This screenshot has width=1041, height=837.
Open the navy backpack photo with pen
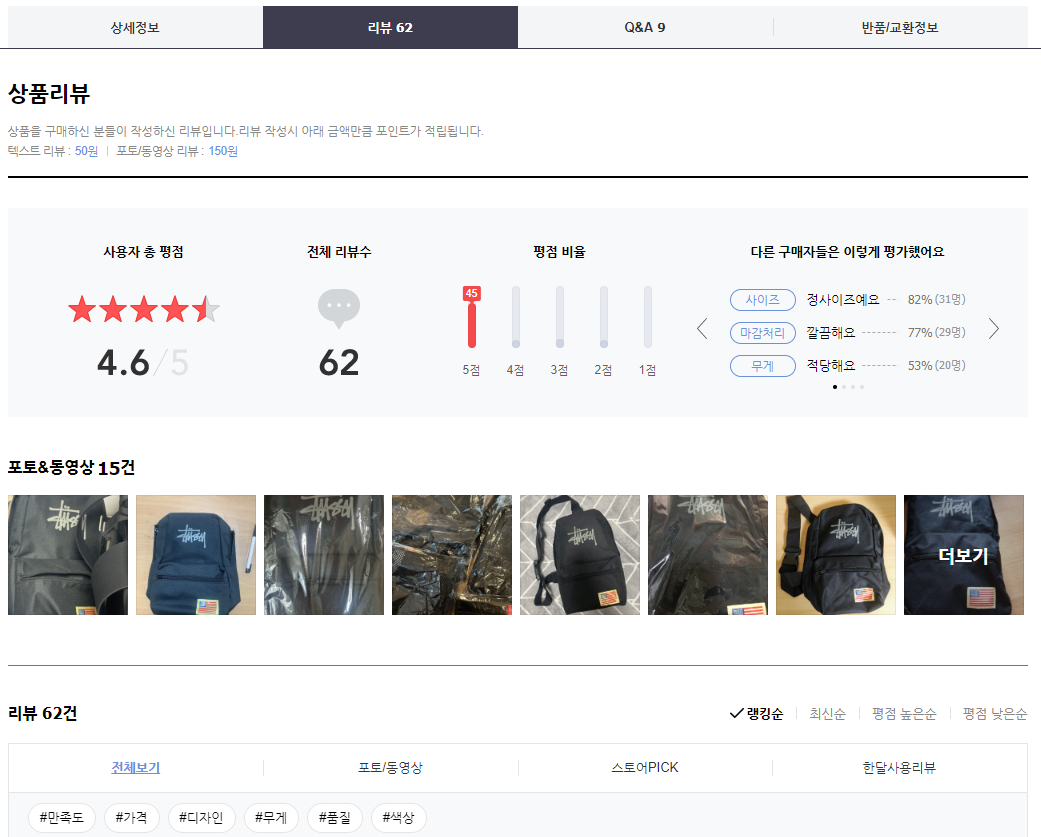click(x=196, y=555)
